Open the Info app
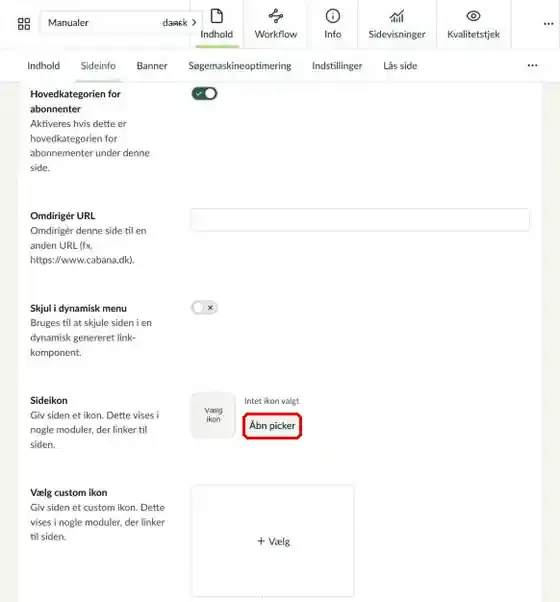The image size is (560, 602). (x=332, y=24)
